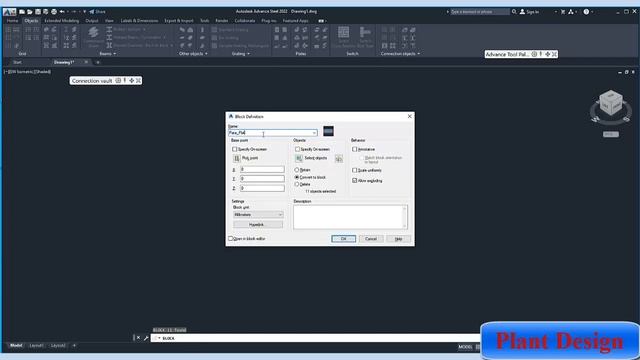
Task: Click the Description text area
Action: [x=348, y=217]
